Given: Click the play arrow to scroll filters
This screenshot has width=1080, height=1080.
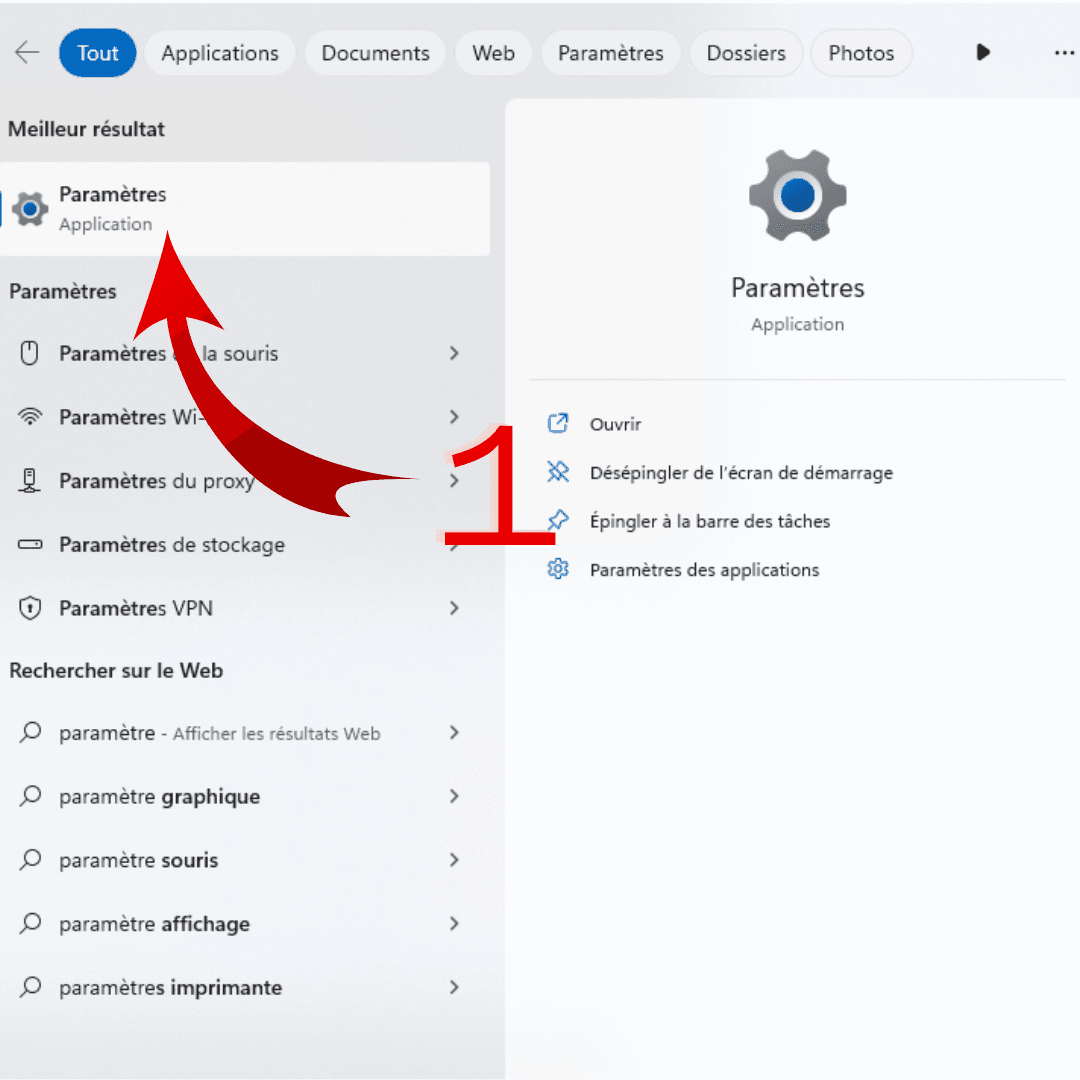Looking at the screenshot, I should pos(983,53).
